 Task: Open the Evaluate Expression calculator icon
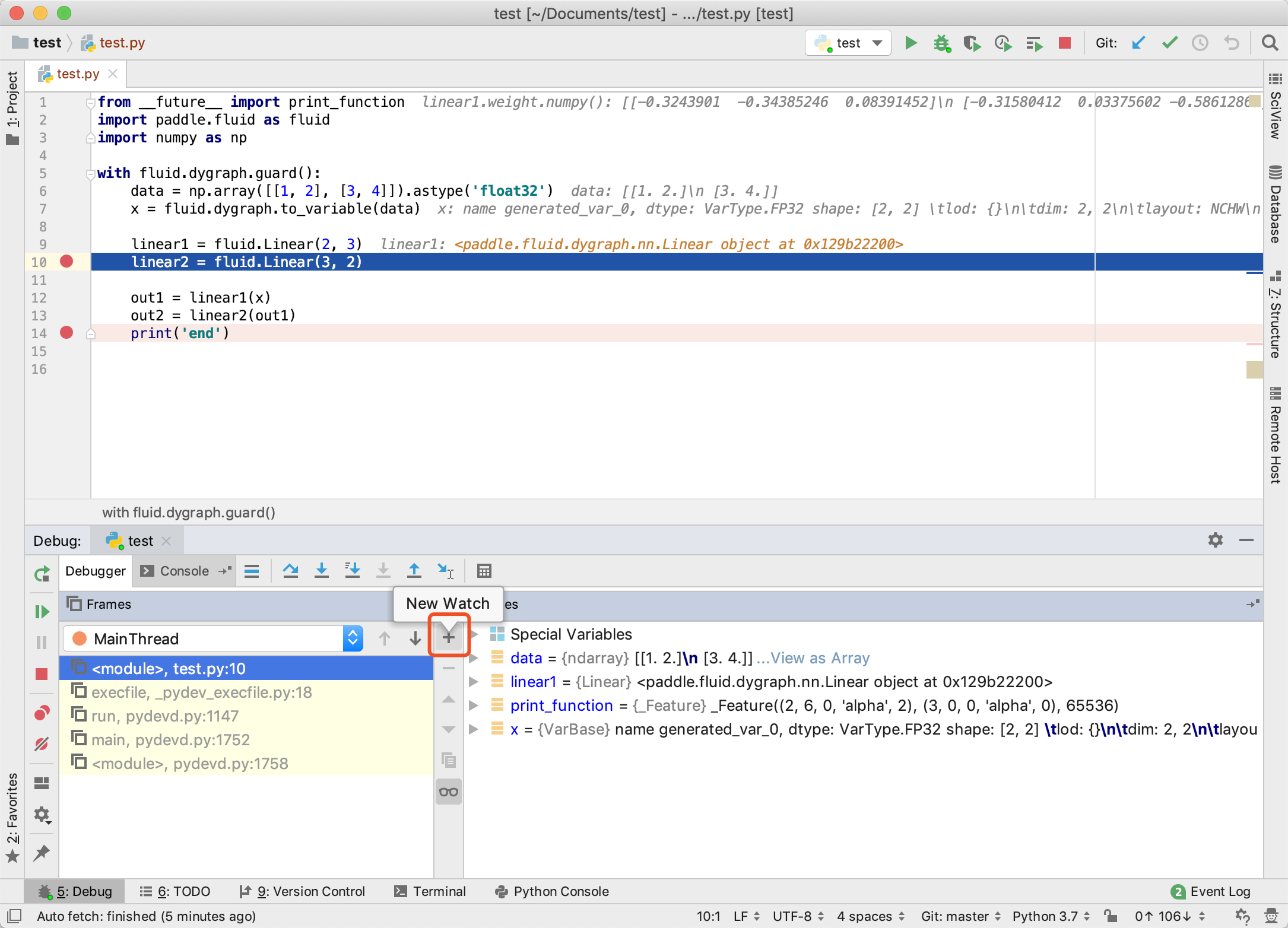coord(484,571)
